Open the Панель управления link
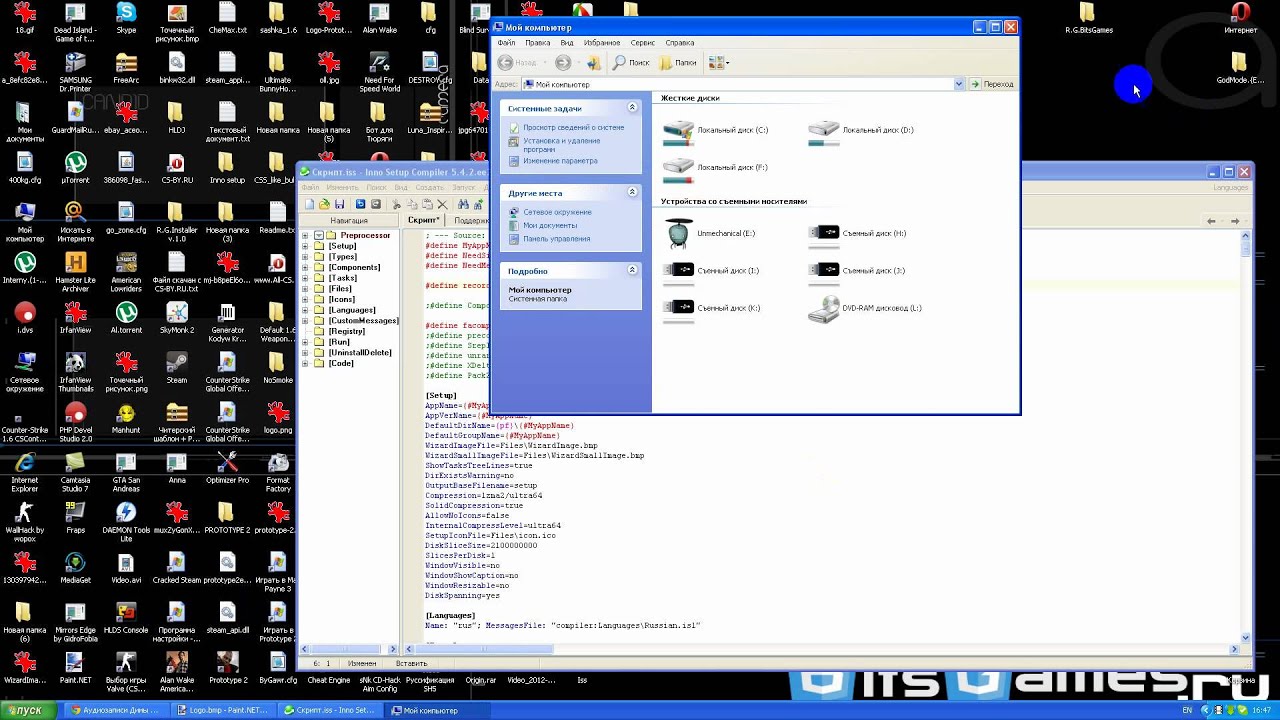The image size is (1280, 720). [x=556, y=239]
